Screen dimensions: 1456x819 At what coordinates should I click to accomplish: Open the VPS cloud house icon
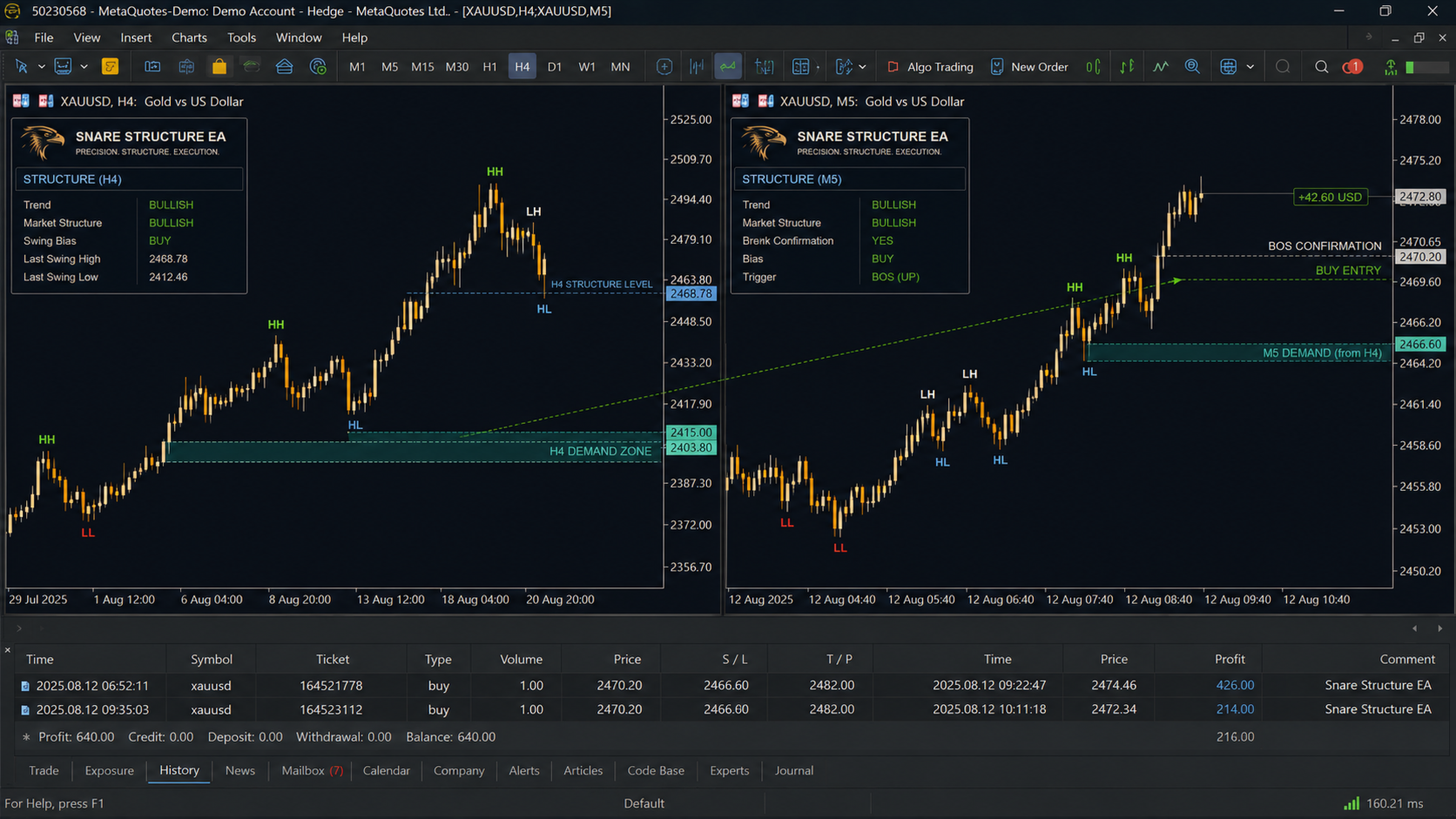(284, 66)
